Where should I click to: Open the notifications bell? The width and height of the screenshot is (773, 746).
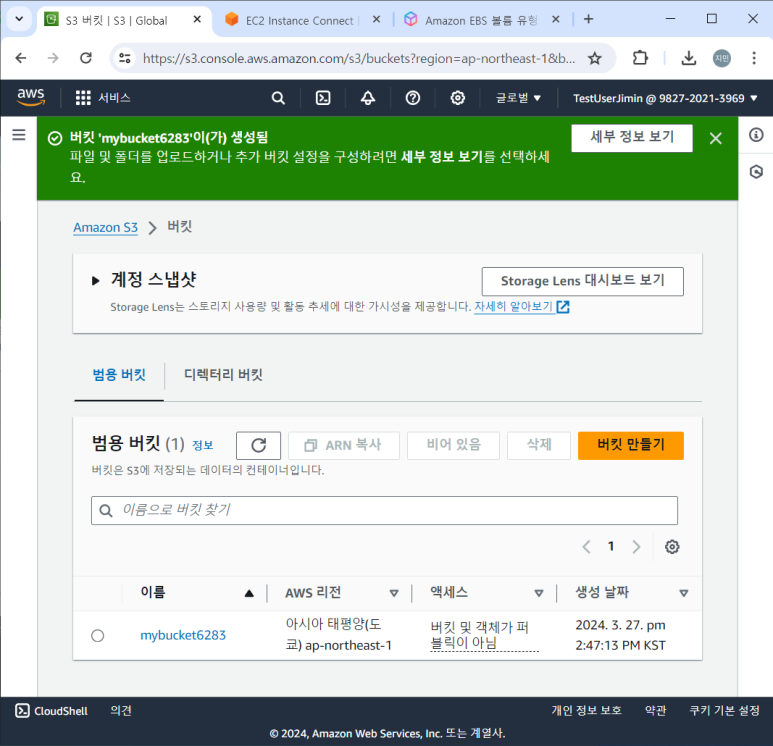point(368,98)
